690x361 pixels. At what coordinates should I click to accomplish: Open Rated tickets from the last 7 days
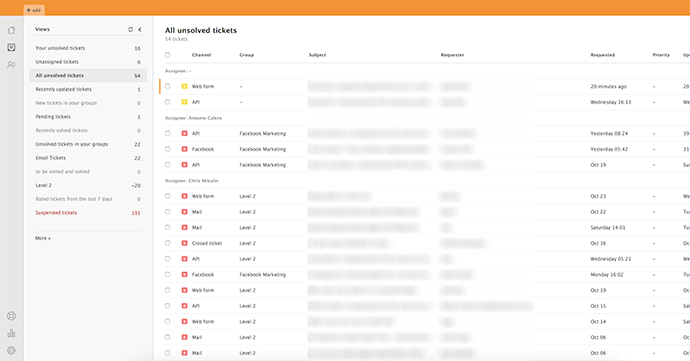tap(88, 199)
